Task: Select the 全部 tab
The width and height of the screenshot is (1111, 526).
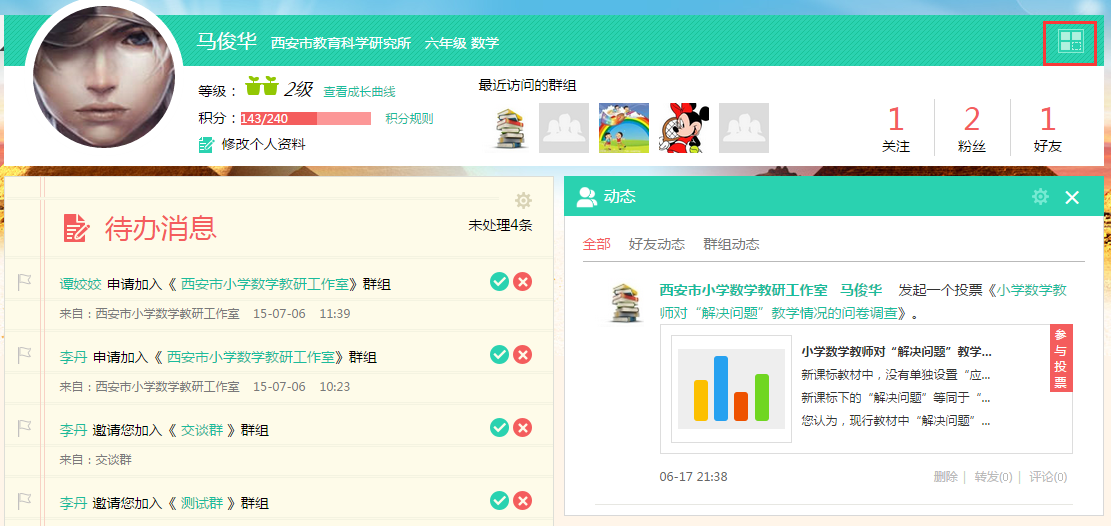Action: (x=597, y=244)
